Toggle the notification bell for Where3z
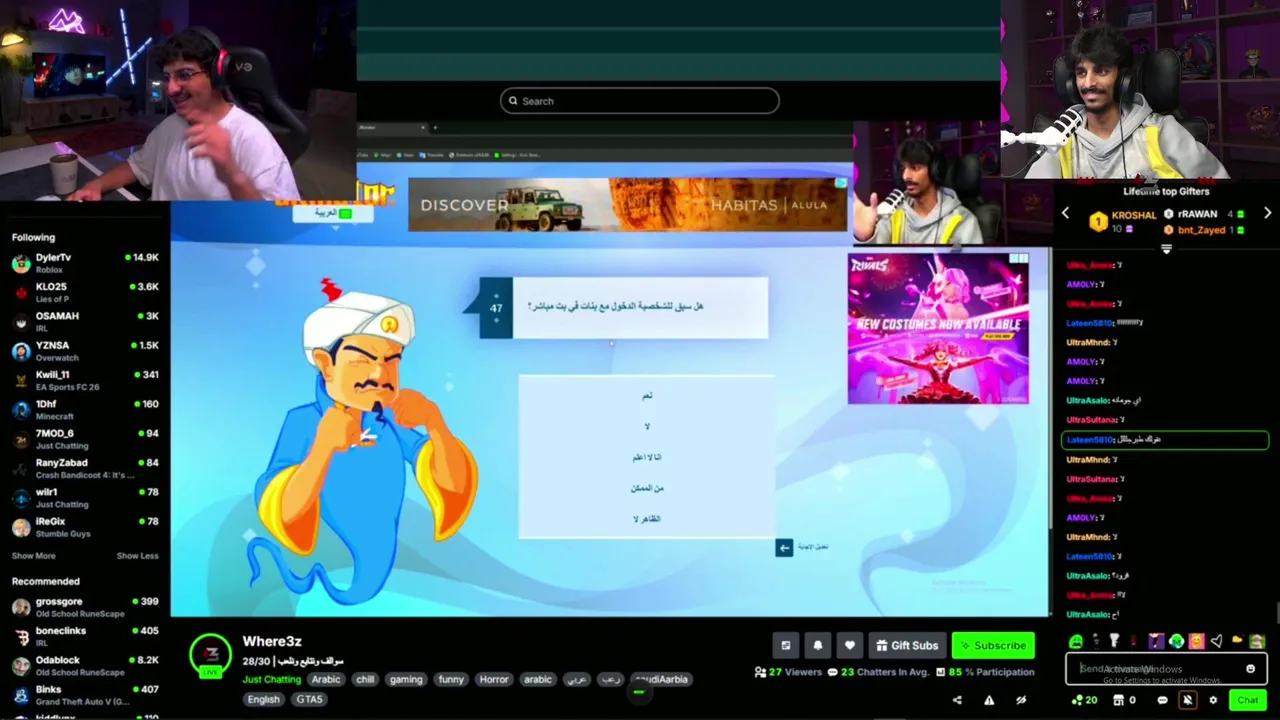Viewport: 1280px width, 720px height. click(818, 646)
